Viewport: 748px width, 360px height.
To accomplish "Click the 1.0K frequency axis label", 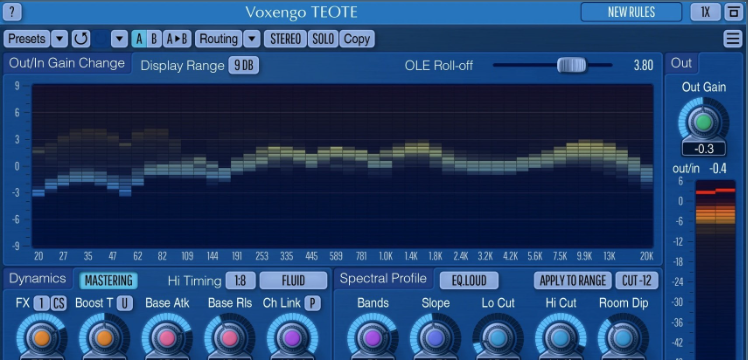I will 385,257.
